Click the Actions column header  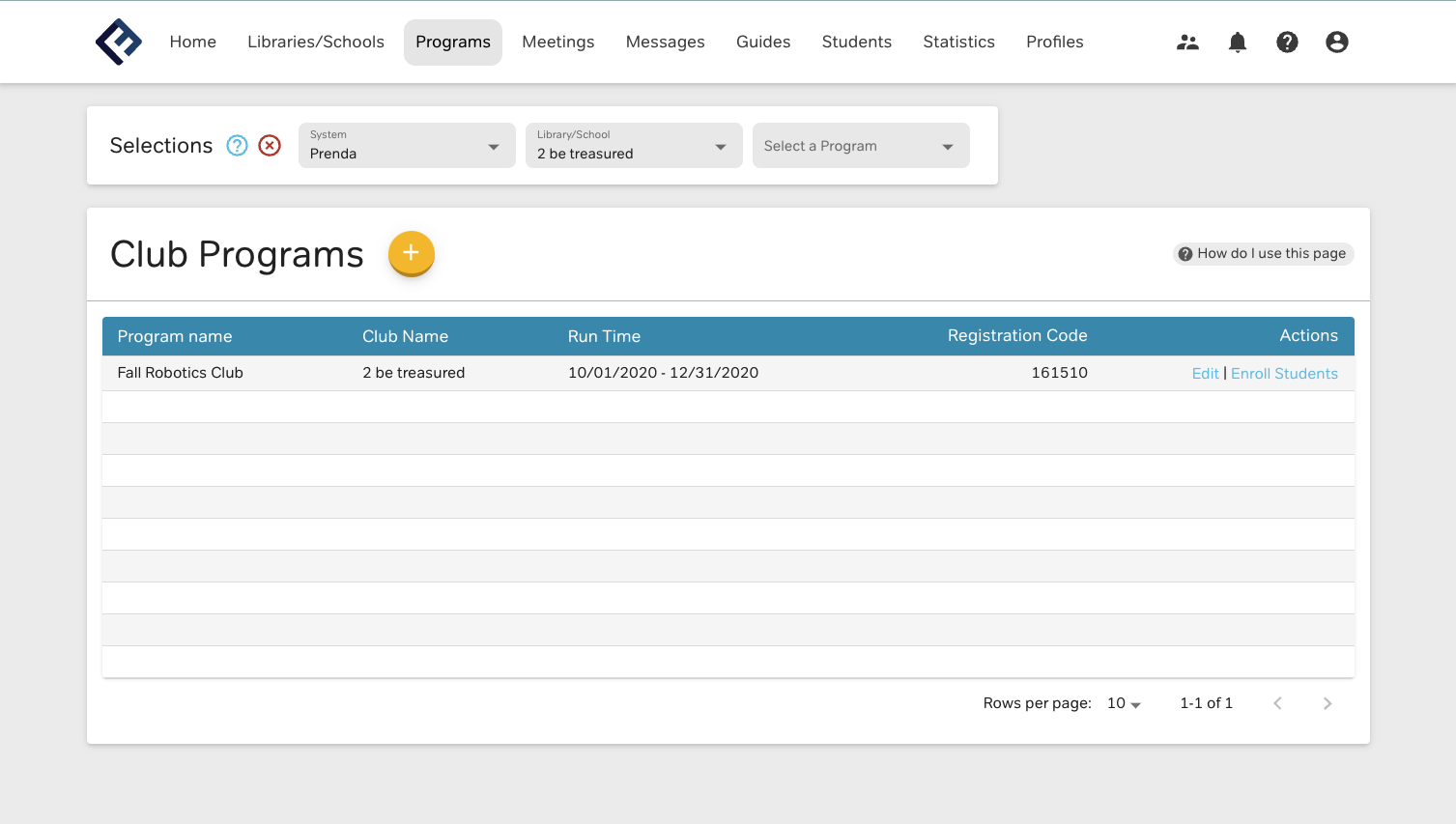[x=1309, y=335]
